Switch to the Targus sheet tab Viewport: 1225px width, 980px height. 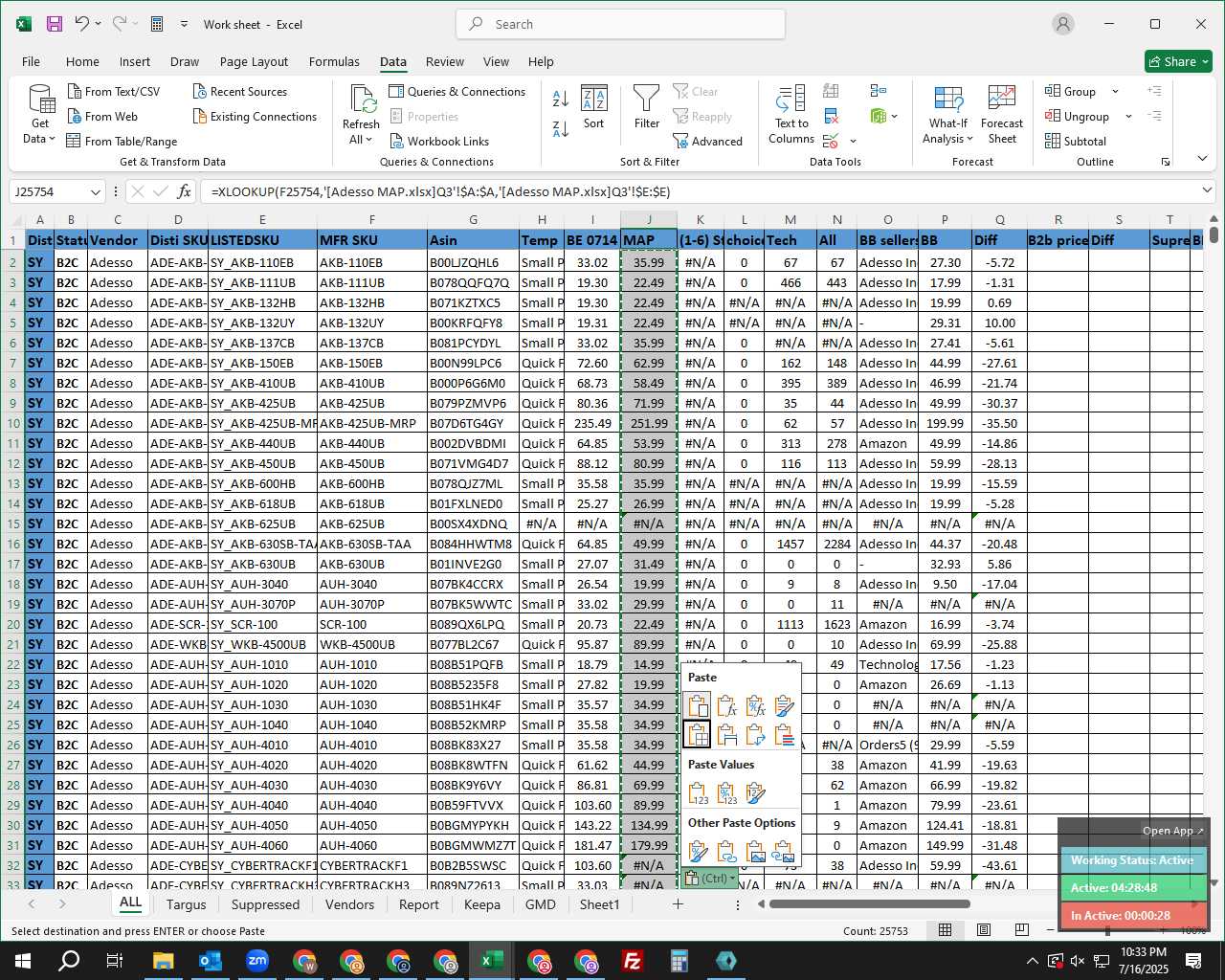point(186,904)
